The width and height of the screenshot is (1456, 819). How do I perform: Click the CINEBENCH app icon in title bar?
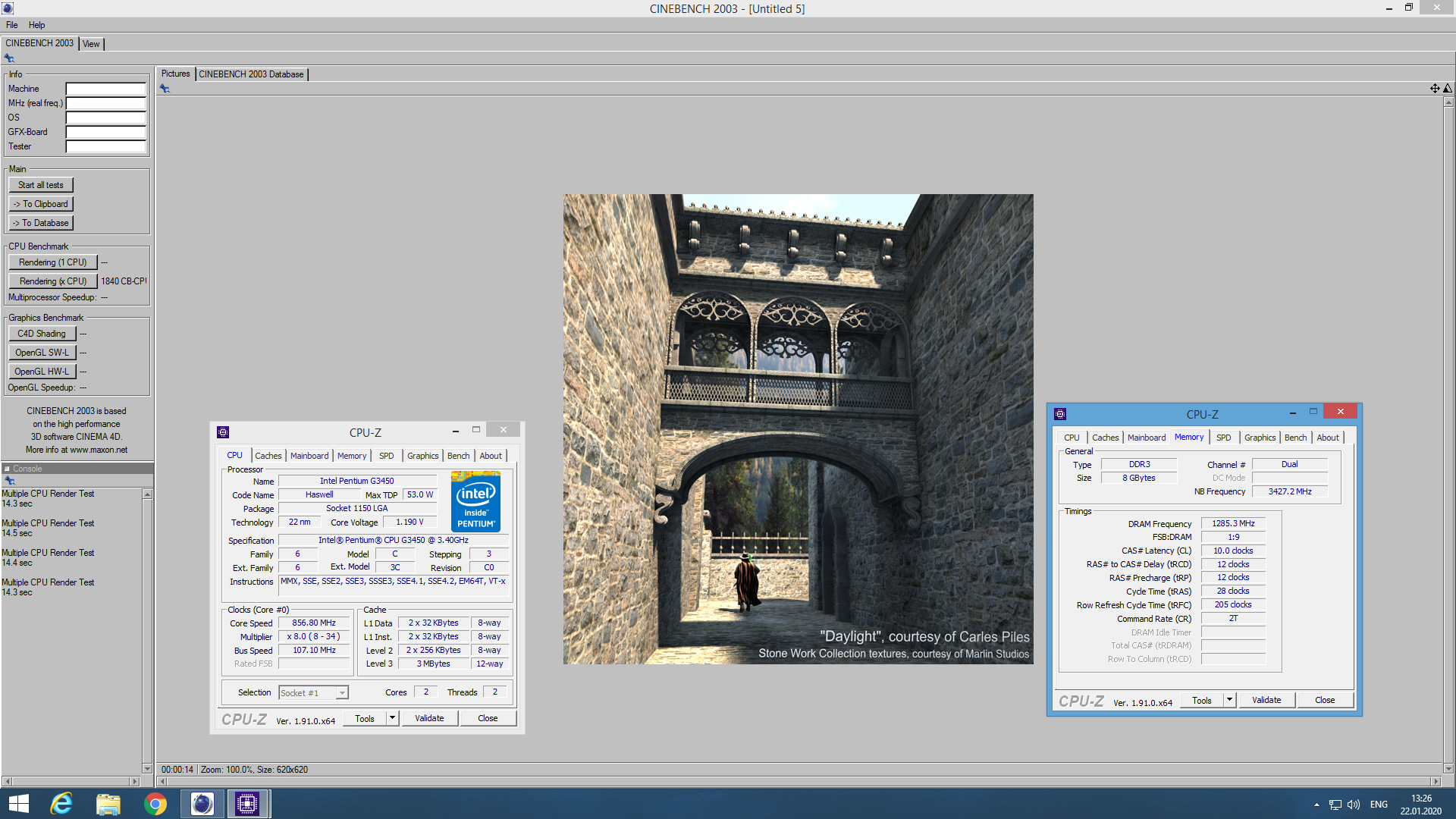[x=8, y=8]
